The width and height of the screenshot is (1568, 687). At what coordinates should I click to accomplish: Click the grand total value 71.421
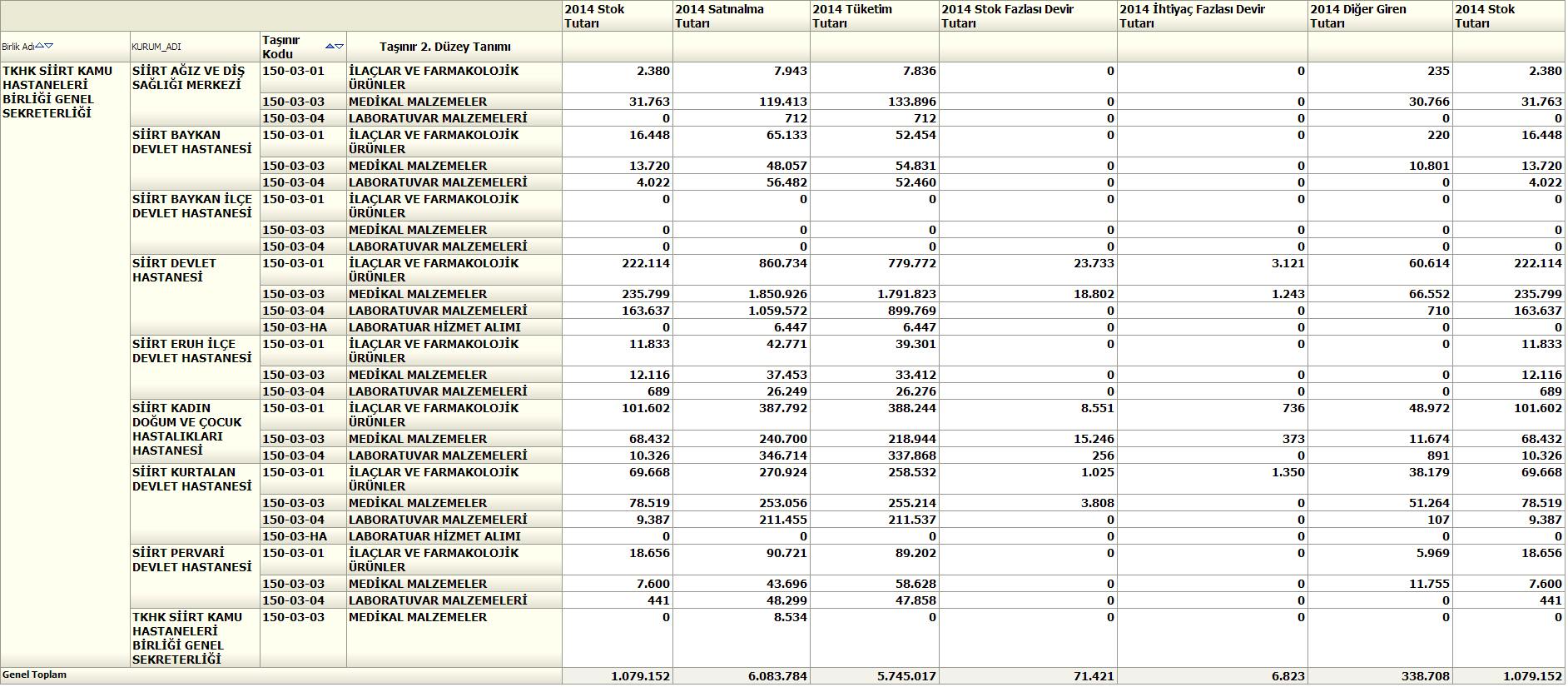tap(1094, 676)
